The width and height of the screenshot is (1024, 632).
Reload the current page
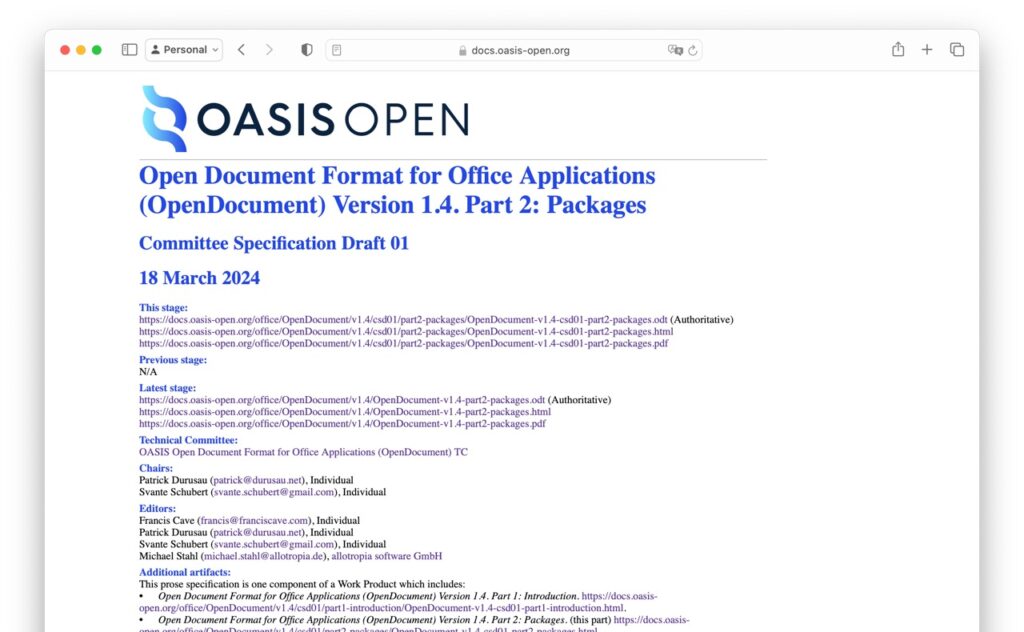tap(692, 50)
